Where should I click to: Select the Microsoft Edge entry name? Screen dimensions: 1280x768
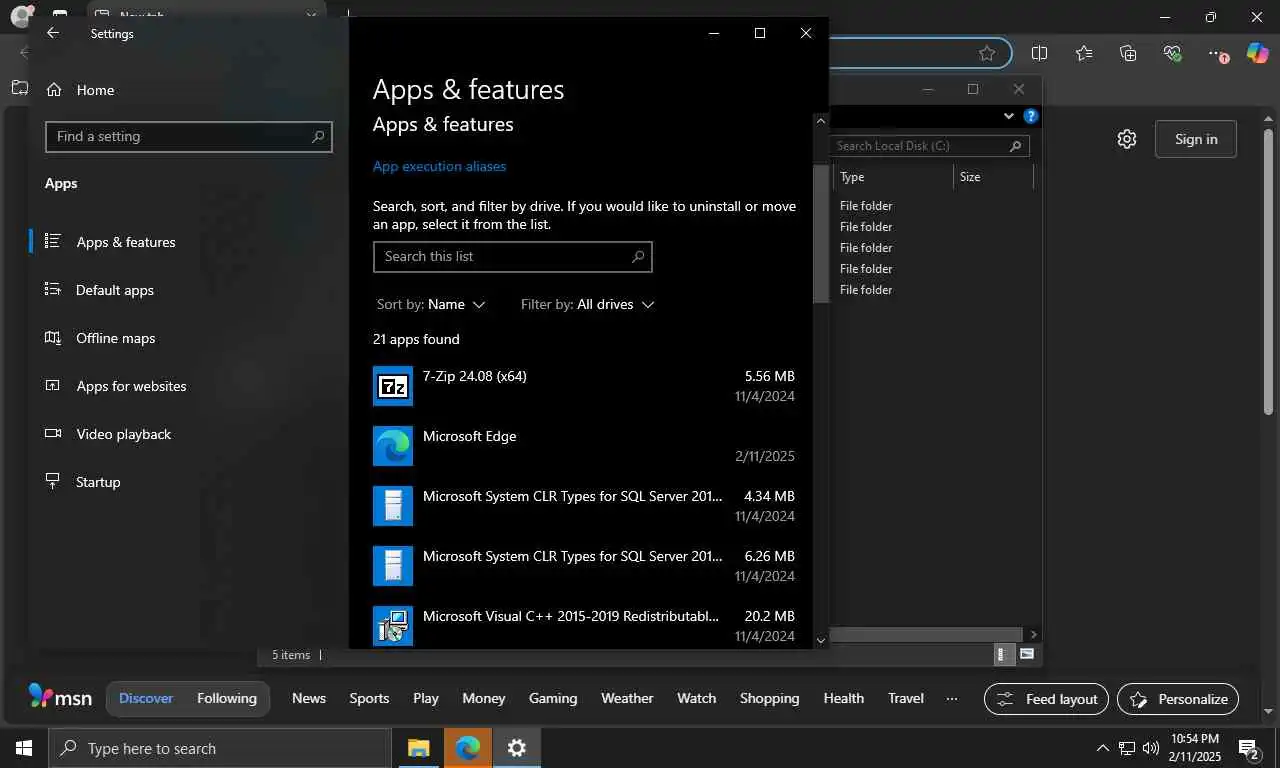470,436
